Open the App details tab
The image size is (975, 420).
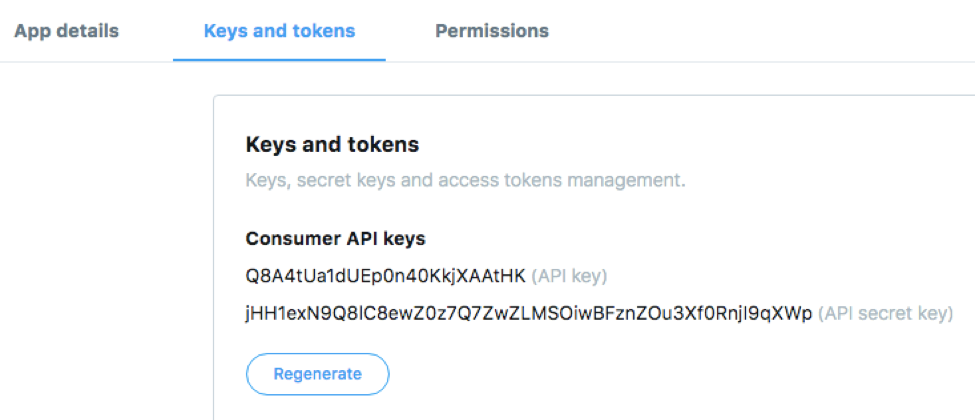(66, 31)
